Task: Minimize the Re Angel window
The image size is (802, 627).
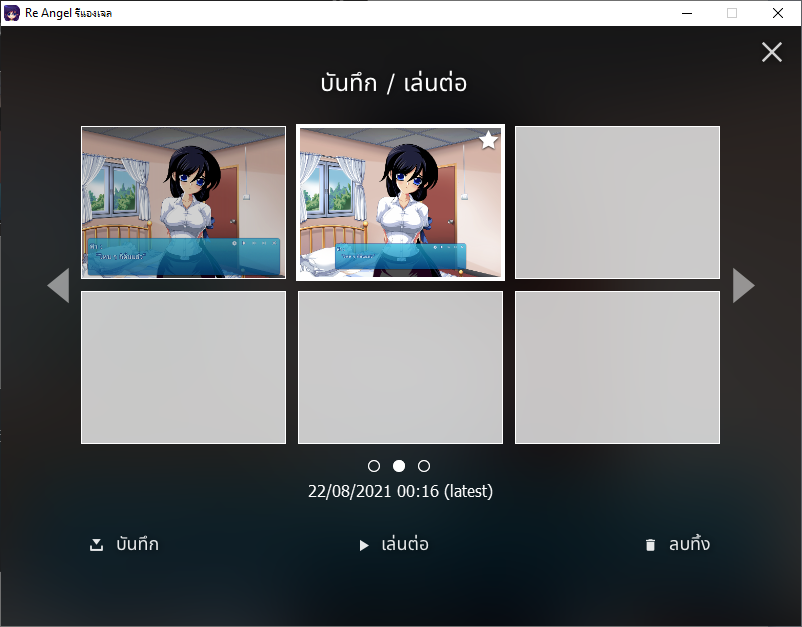Action: pos(687,13)
